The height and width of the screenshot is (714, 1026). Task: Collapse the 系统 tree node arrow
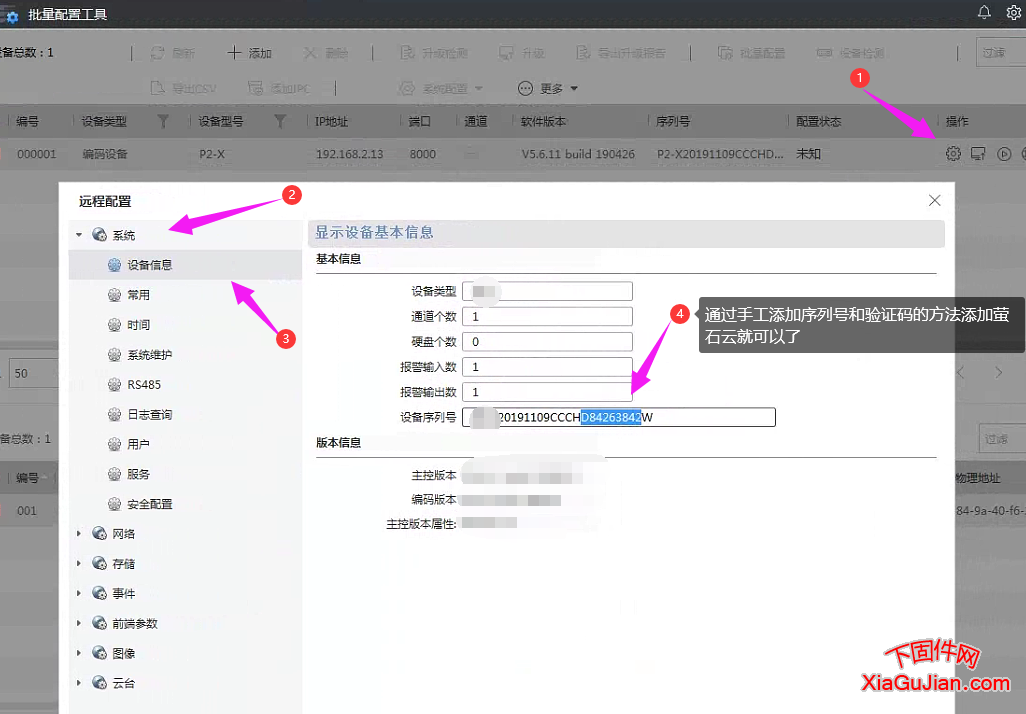coord(79,234)
